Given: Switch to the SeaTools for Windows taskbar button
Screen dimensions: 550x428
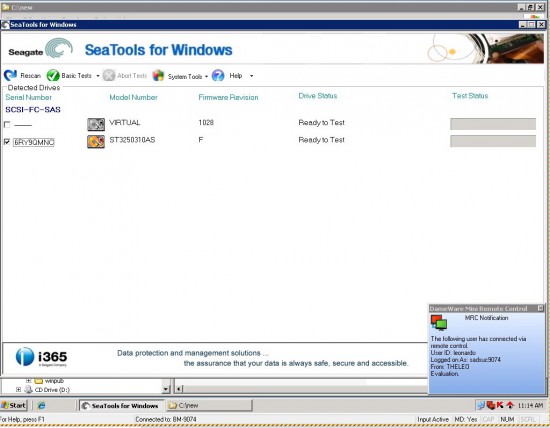Looking at the screenshot, I should pyautogui.click(x=121, y=406).
